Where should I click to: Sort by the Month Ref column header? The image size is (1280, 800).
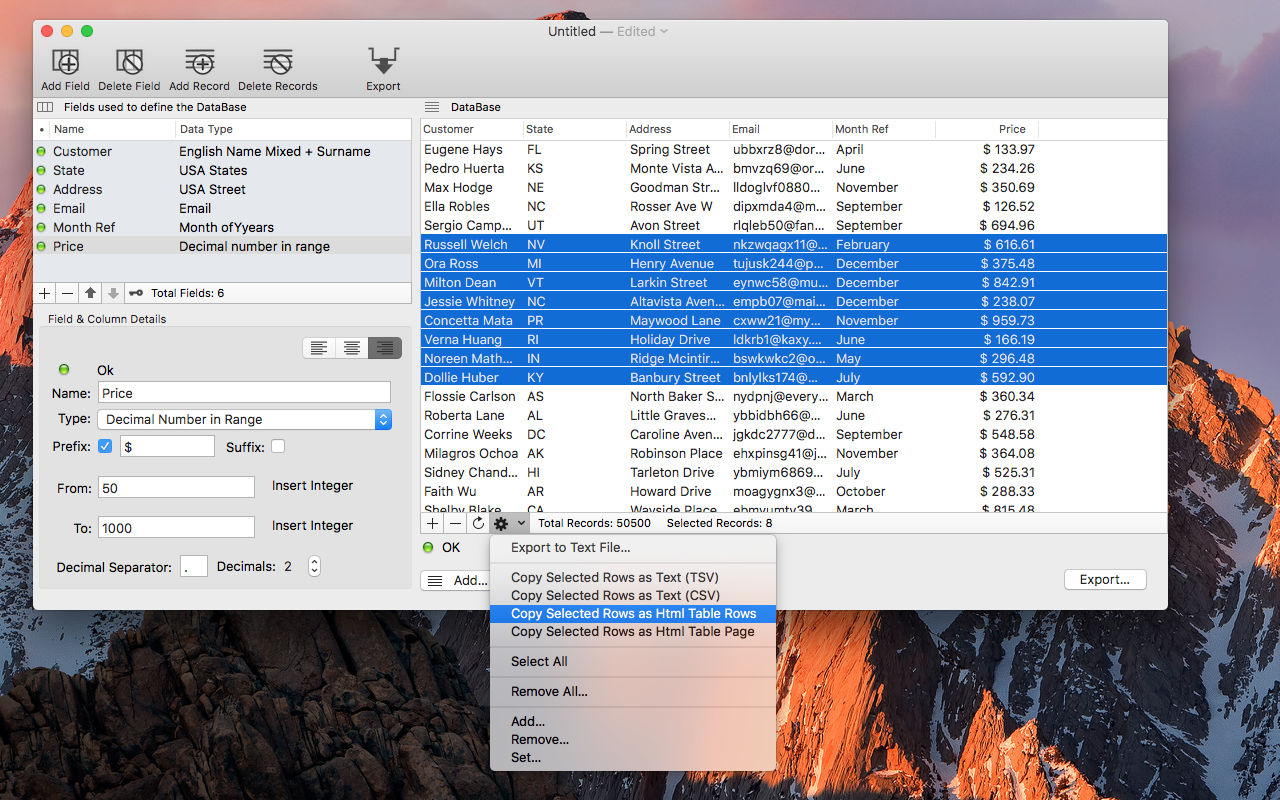(x=883, y=129)
